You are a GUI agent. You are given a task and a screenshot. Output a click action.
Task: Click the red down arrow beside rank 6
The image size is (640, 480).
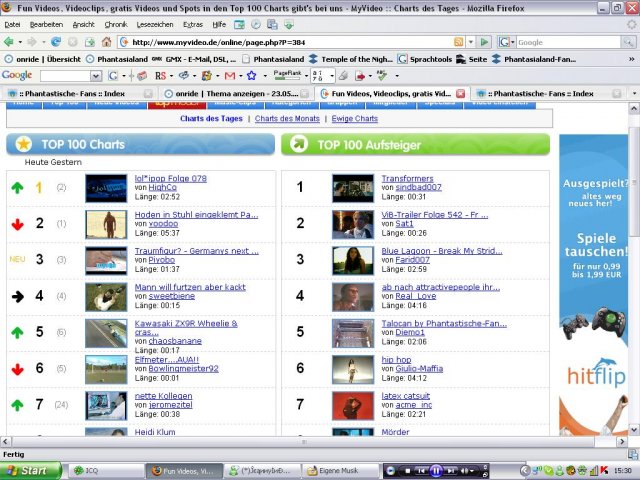point(17,369)
